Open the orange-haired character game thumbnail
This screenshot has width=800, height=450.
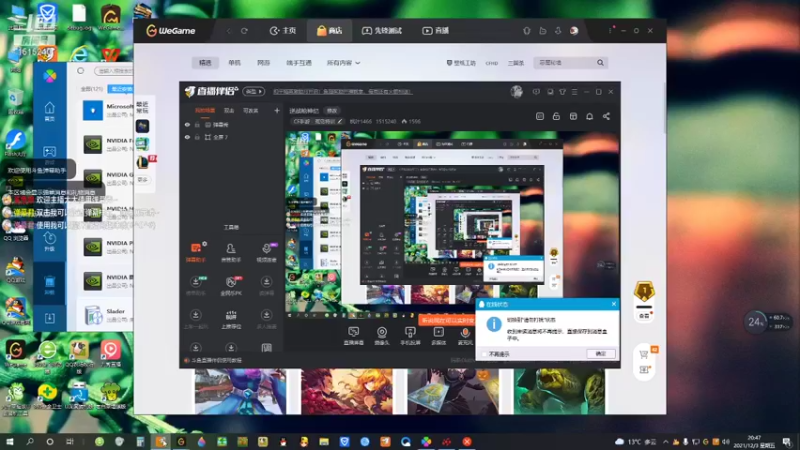click(x=347, y=391)
